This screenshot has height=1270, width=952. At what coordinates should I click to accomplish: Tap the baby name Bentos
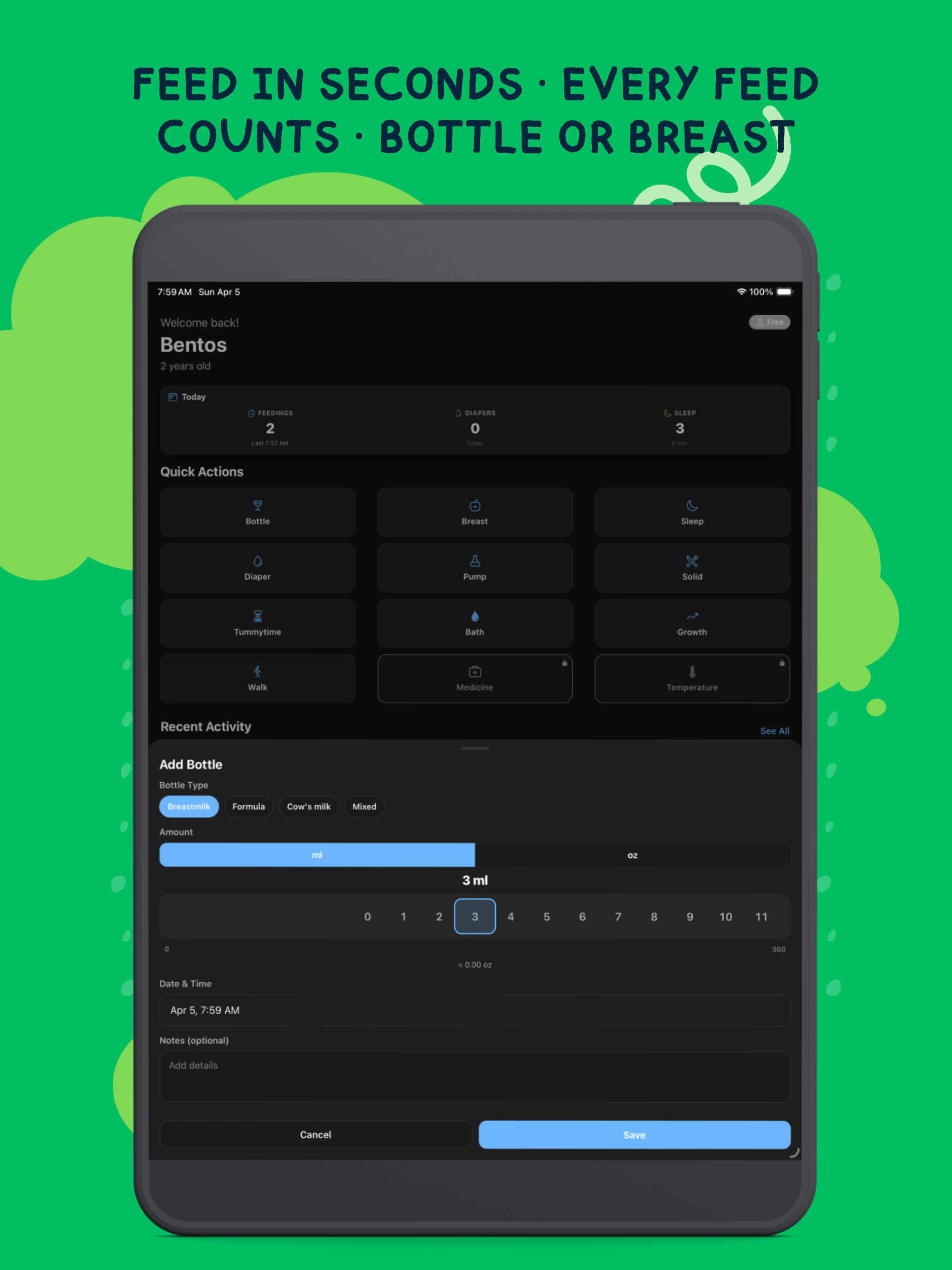coord(193,344)
